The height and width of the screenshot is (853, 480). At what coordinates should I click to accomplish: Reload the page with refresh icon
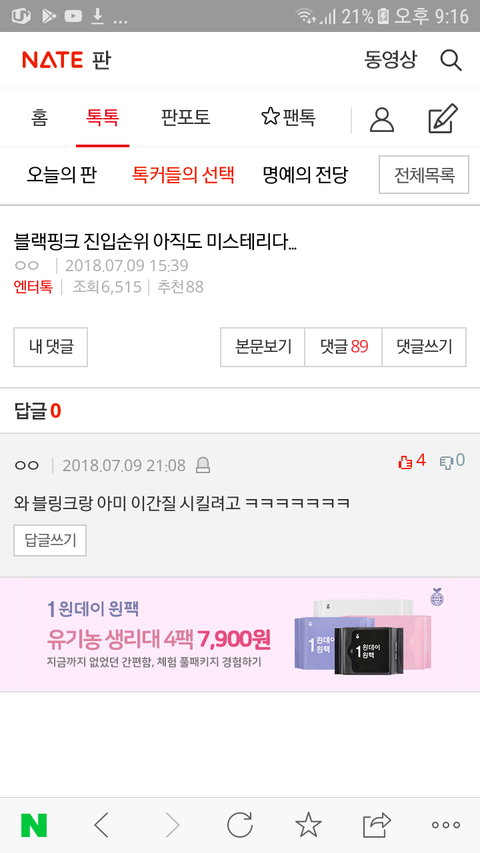tap(239, 825)
